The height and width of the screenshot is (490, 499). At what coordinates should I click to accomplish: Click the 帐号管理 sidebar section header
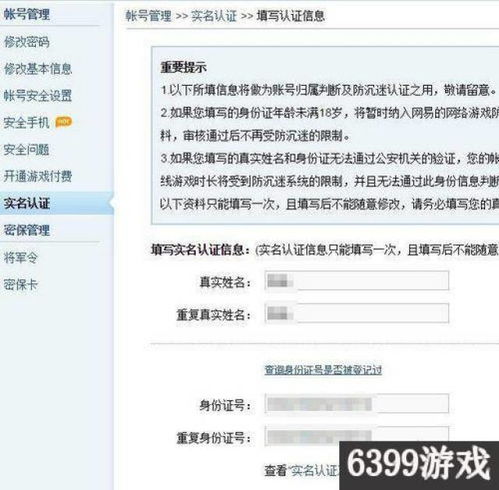coord(27,14)
